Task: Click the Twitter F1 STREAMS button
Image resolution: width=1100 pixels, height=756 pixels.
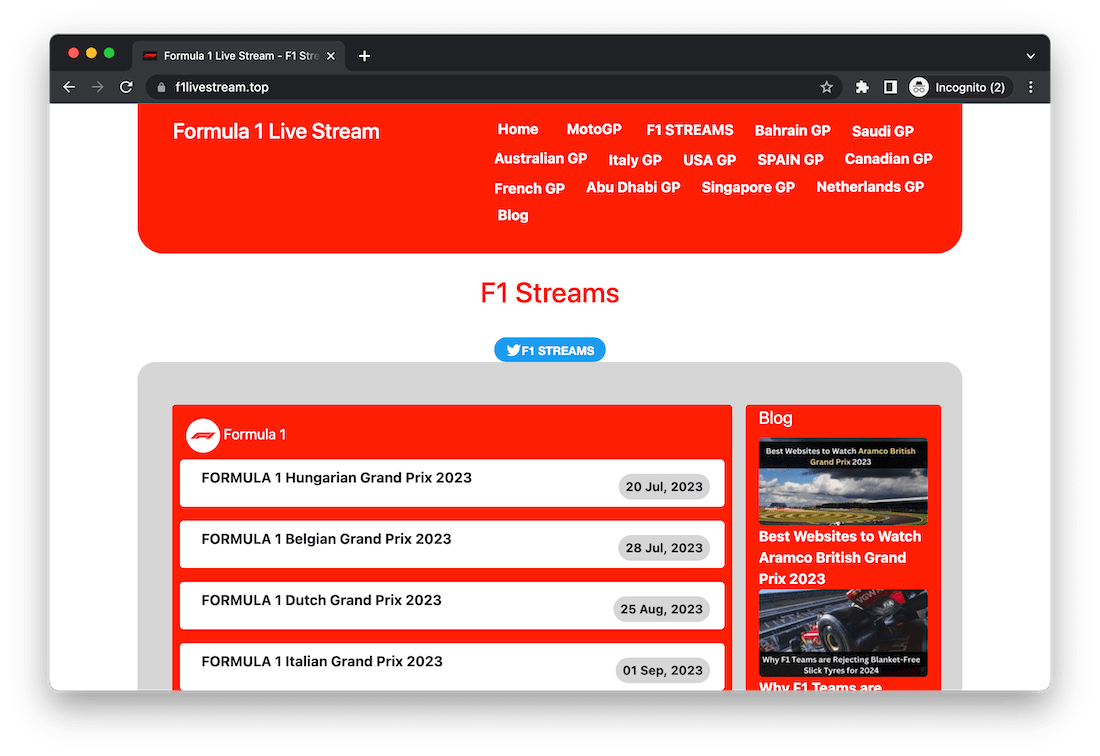Action: (550, 350)
